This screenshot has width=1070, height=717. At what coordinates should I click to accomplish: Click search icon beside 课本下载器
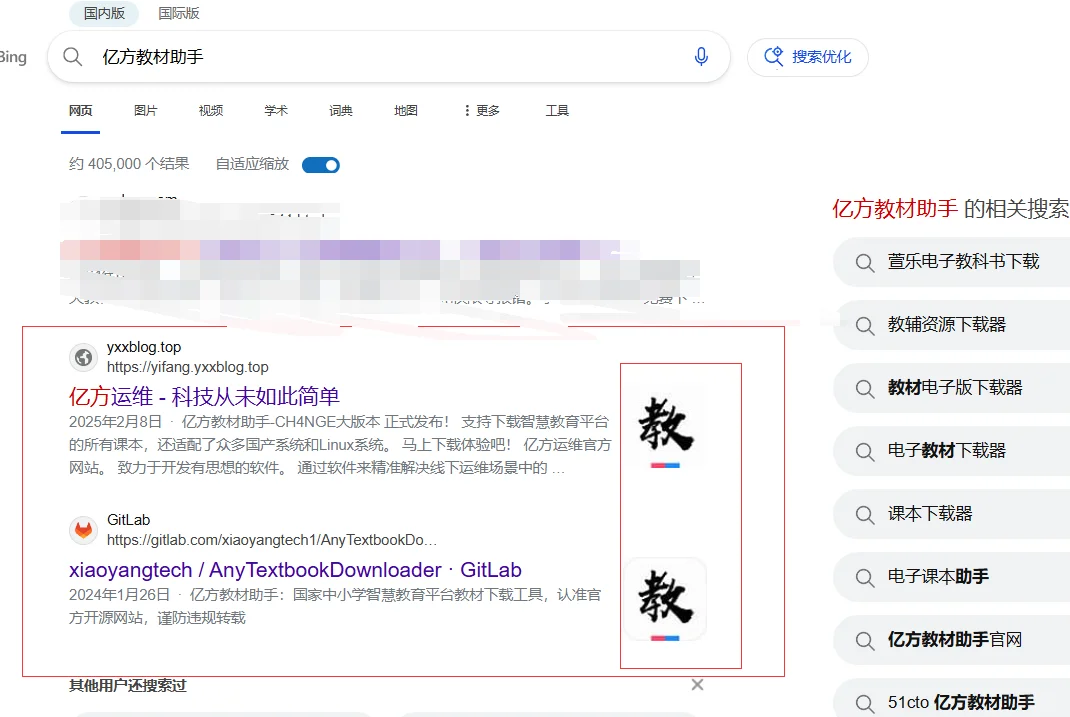tap(865, 514)
